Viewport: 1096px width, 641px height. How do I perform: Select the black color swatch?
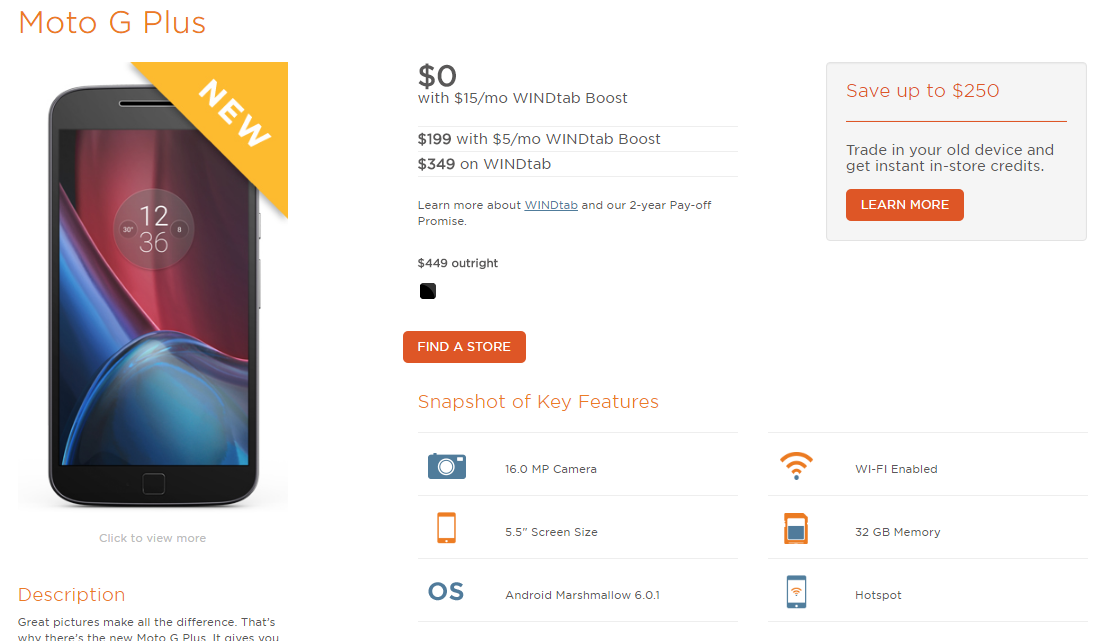click(x=428, y=292)
